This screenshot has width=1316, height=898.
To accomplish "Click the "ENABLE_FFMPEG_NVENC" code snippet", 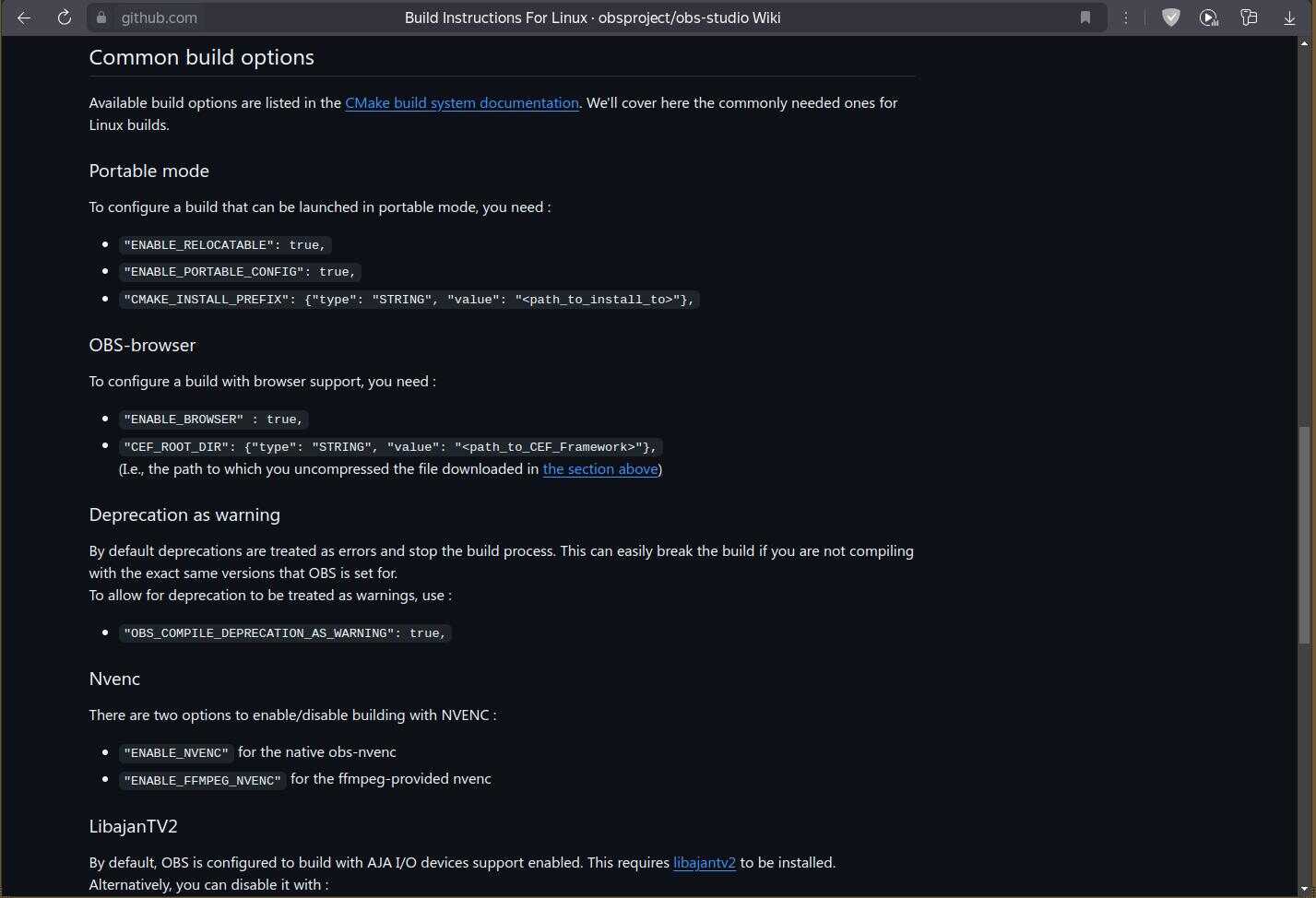I will [202, 781].
